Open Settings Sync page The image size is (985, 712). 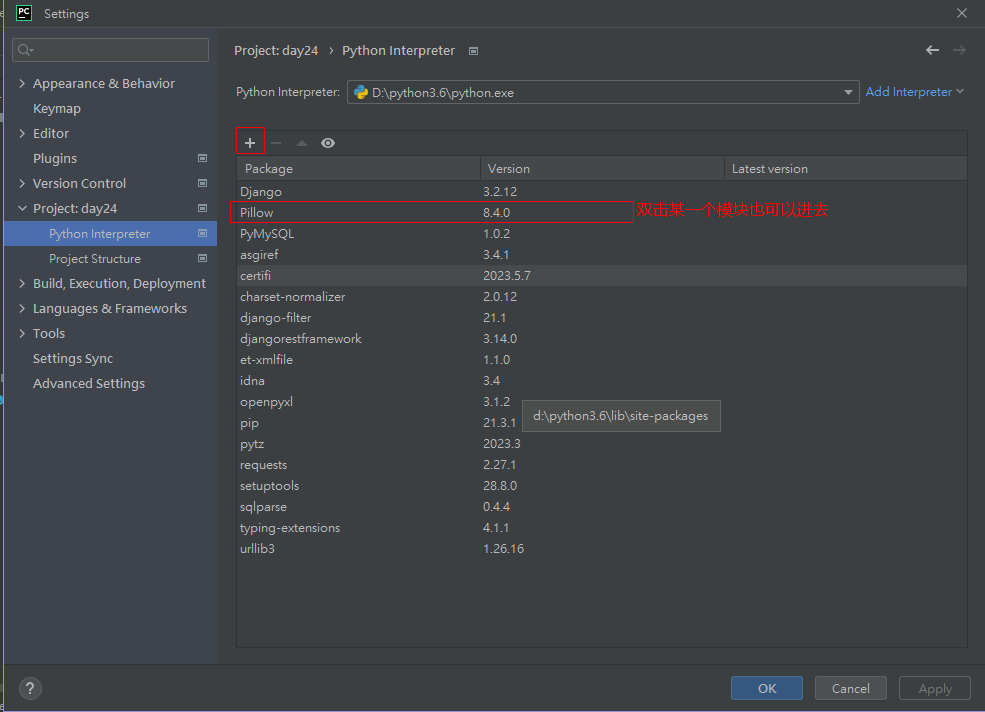[73, 358]
